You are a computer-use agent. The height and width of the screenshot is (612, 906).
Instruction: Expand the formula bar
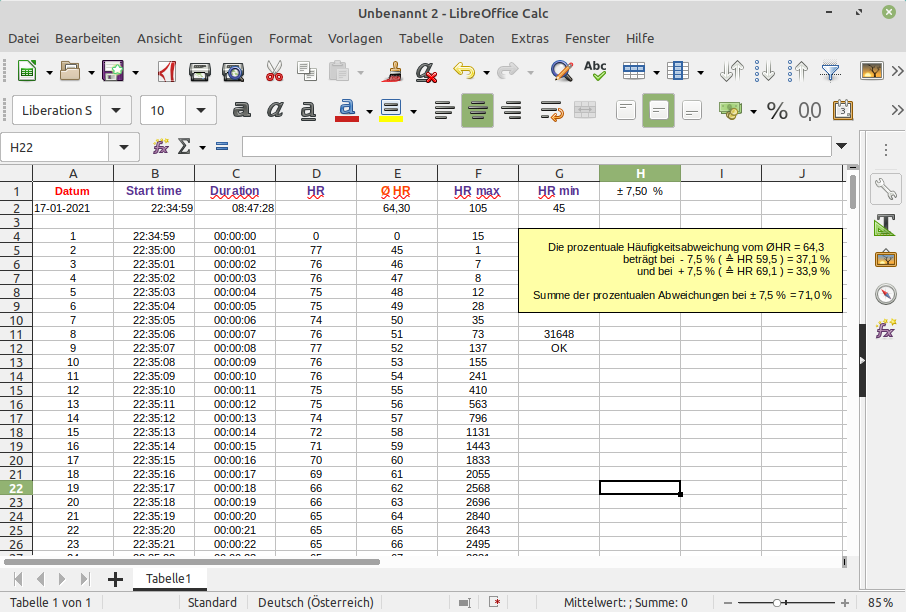coord(842,147)
